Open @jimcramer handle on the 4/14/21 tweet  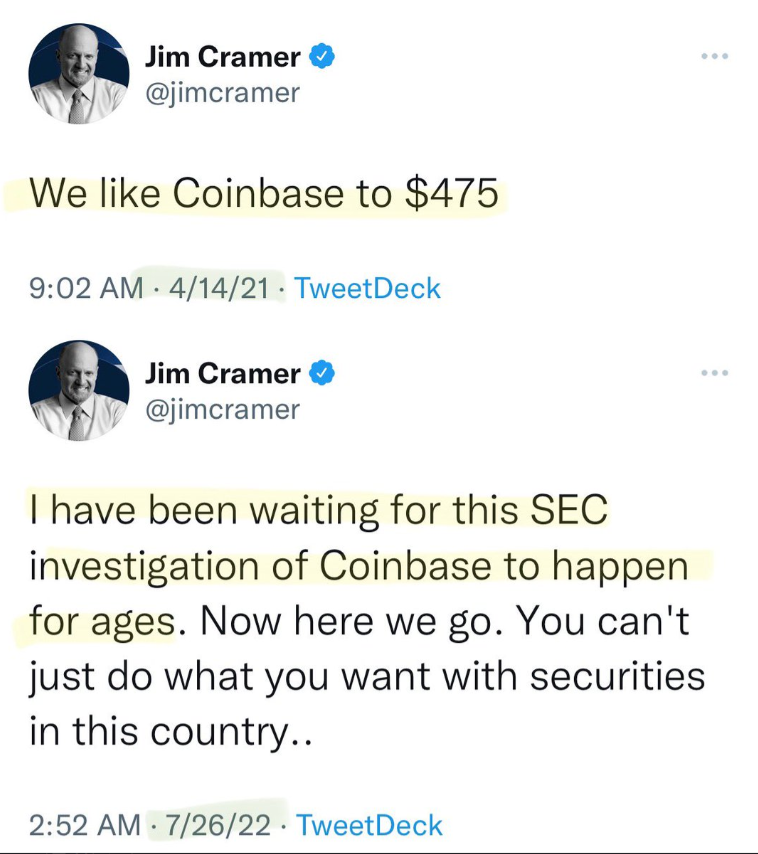222,93
